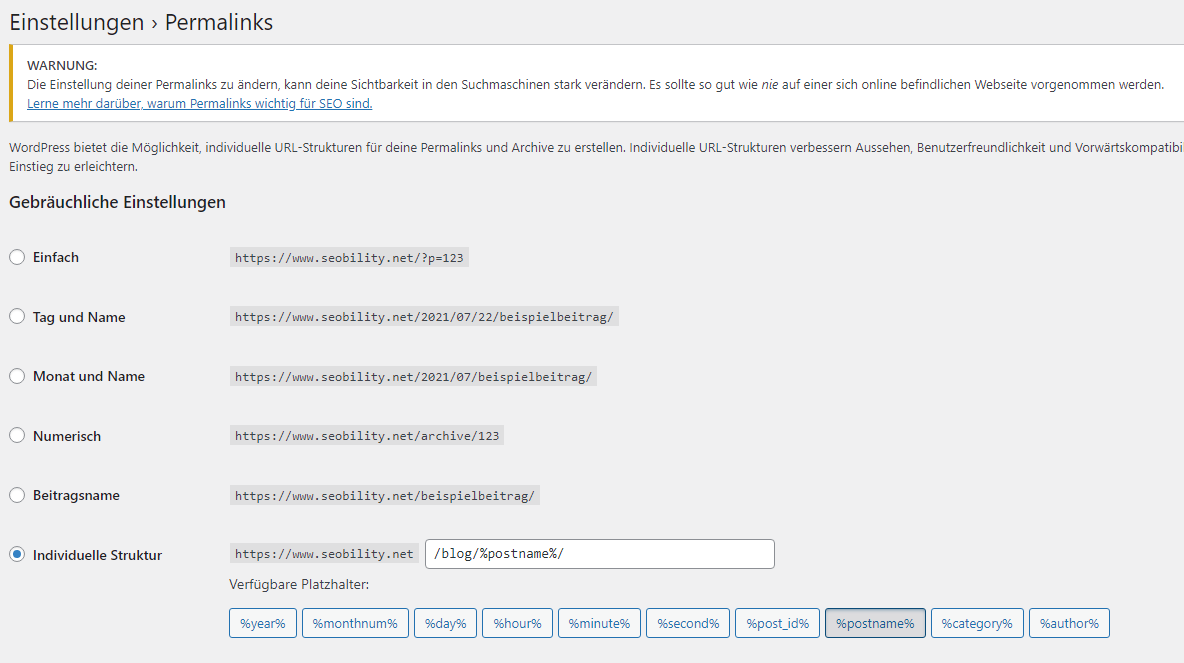Image resolution: width=1184 pixels, height=663 pixels.
Task: Select the Einfach radio button
Action: (17, 257)
